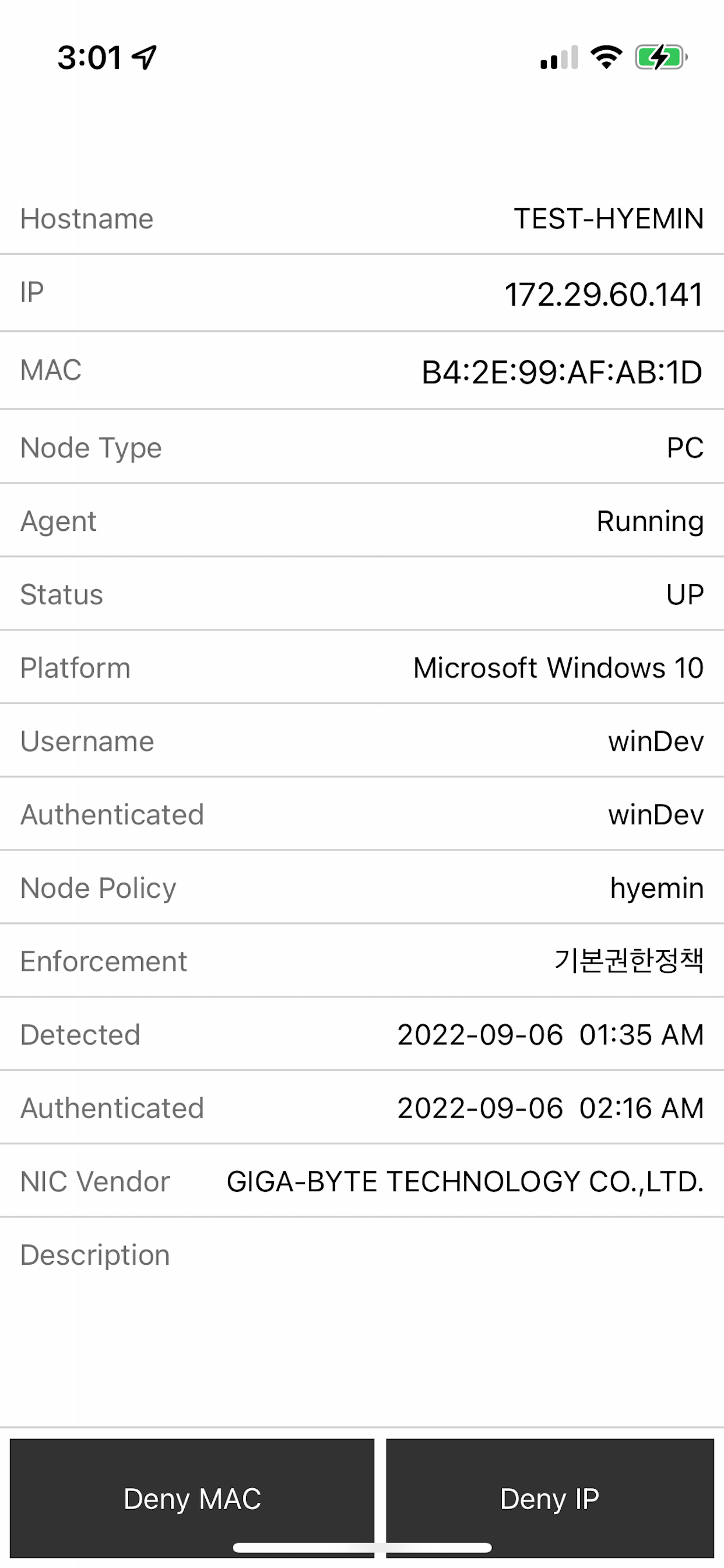Tap the Hostname label

87,219
